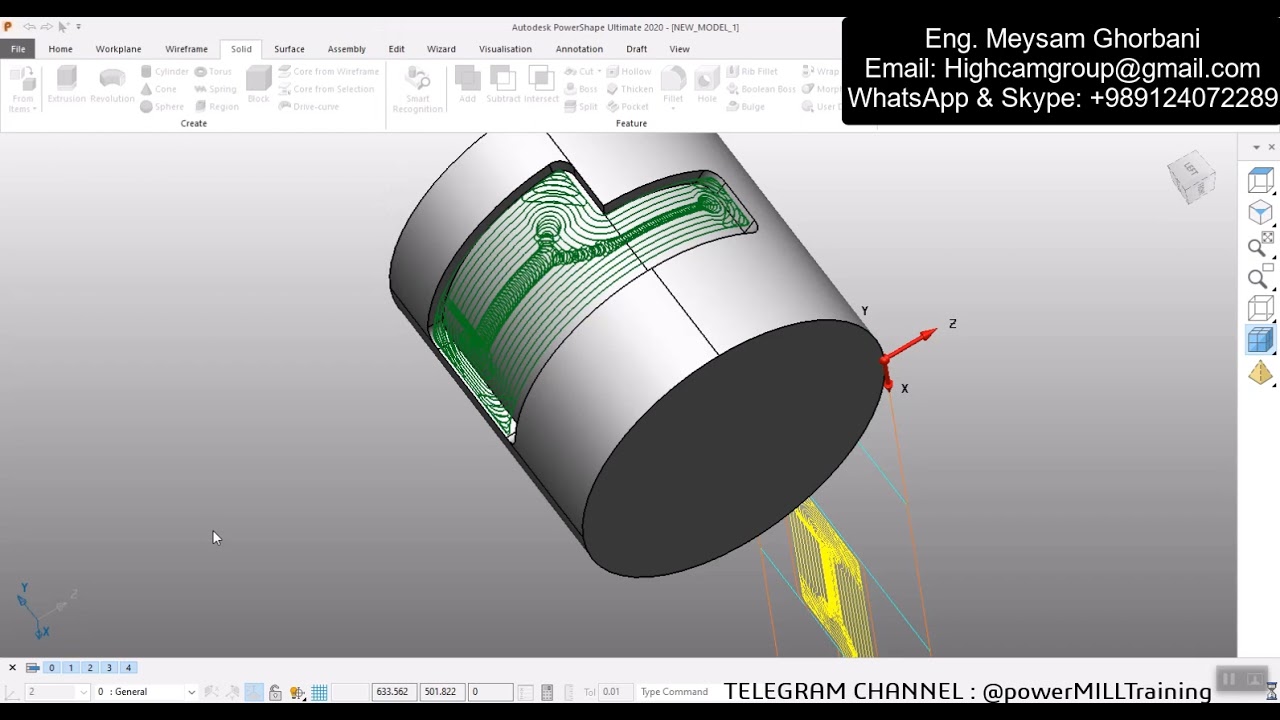Create a Torus primitive
Viewport: 1280px width, 720px height.
click(x=213, y=72)
